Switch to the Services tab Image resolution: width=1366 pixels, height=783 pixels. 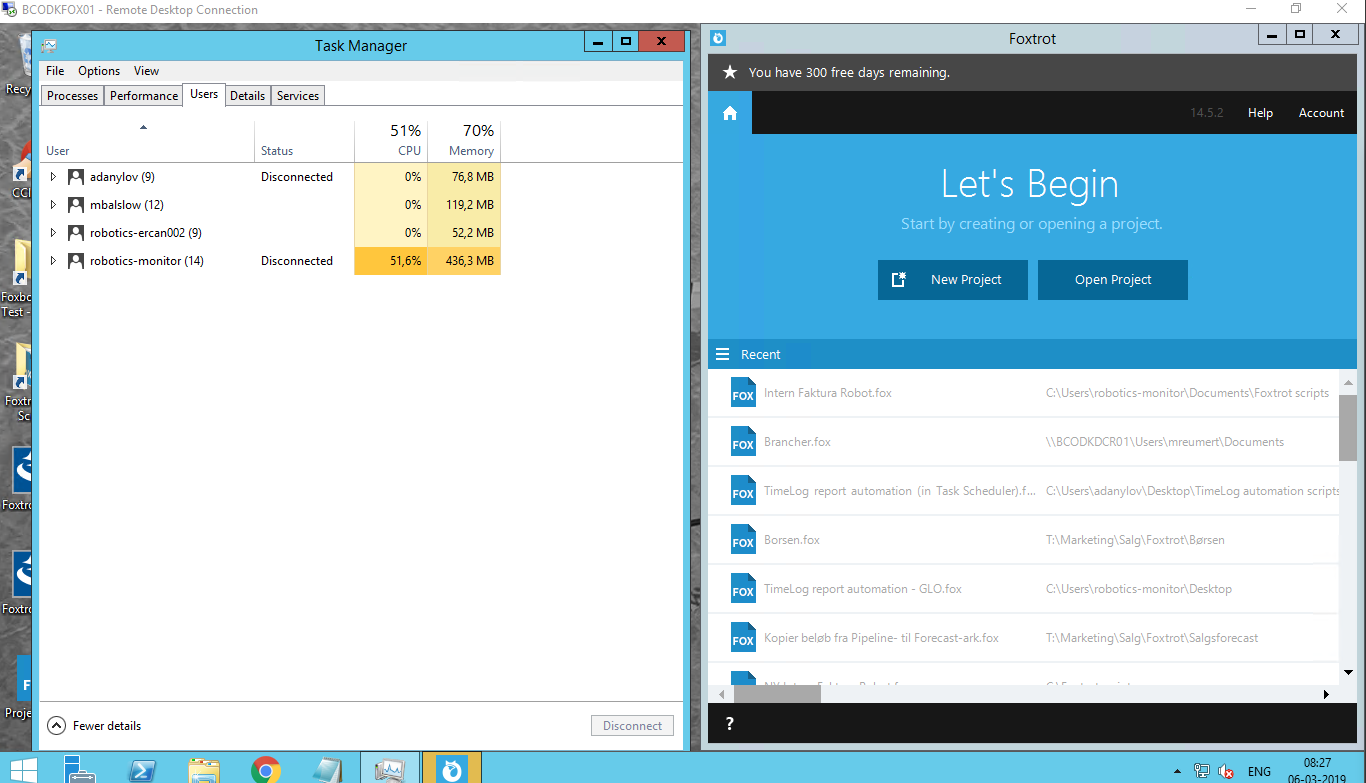[298, 96]
